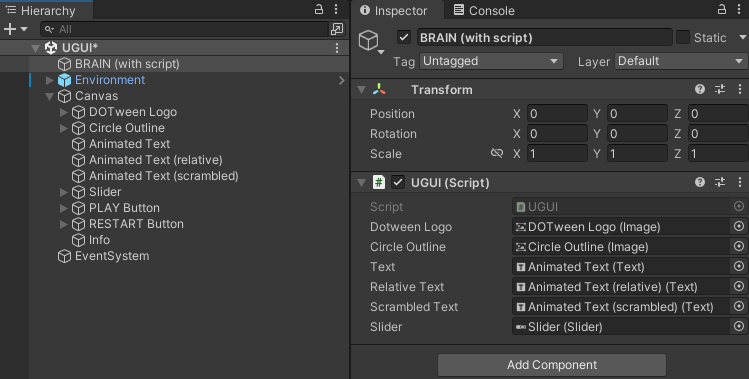Switch to the Inspector tab

coord(398,10)
